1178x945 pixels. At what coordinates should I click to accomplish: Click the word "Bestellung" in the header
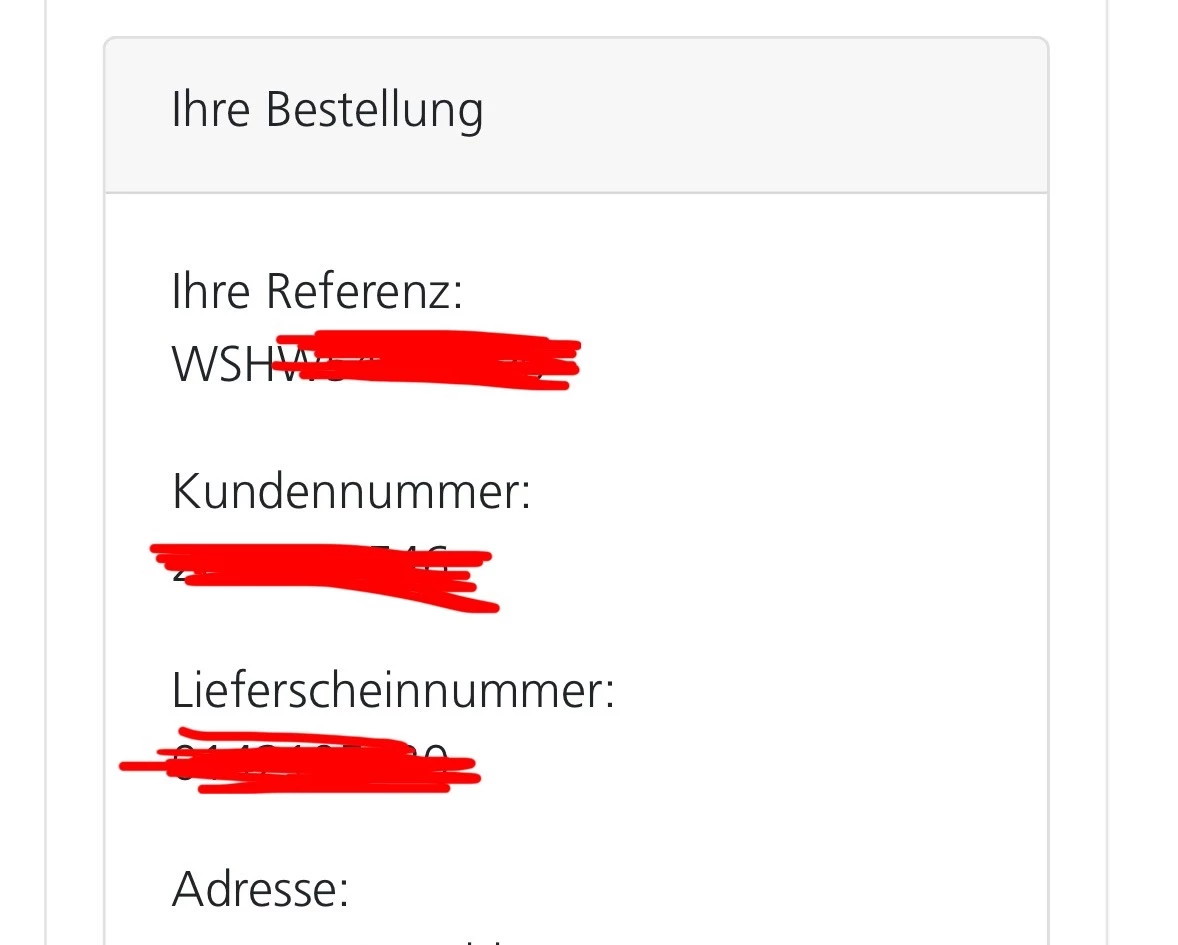point(374,110)
